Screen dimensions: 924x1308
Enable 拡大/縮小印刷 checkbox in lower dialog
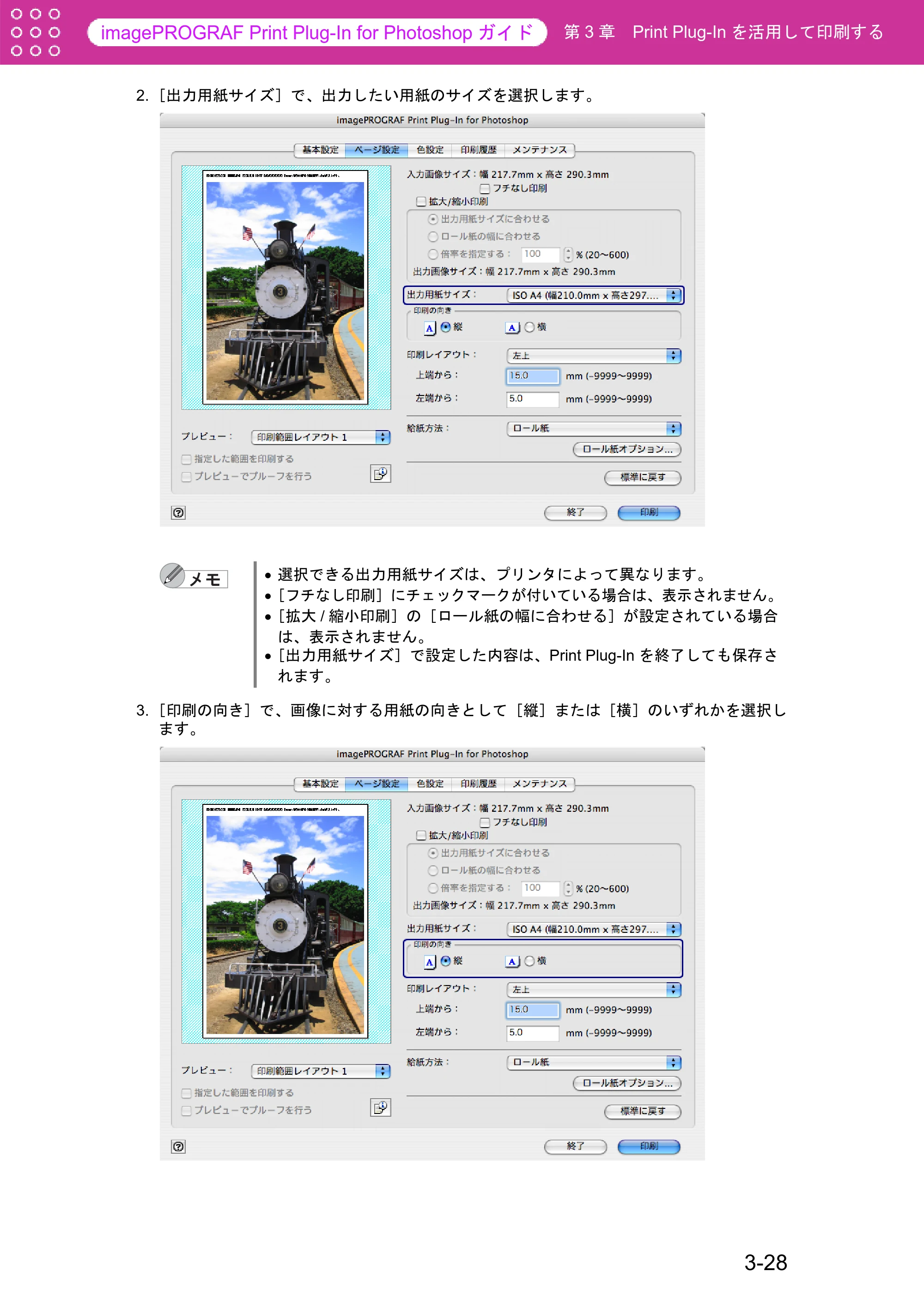click(x=421, y=836)
